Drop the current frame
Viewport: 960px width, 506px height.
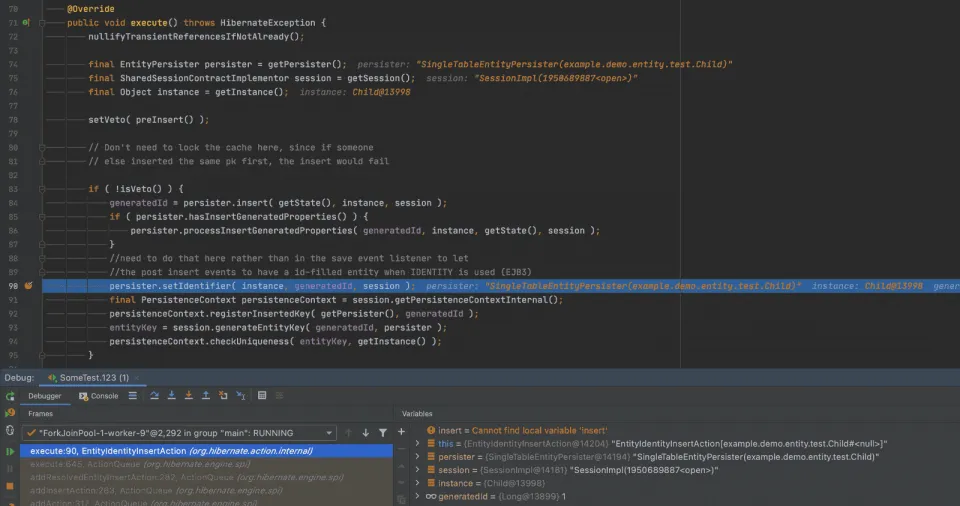[223, 396]
